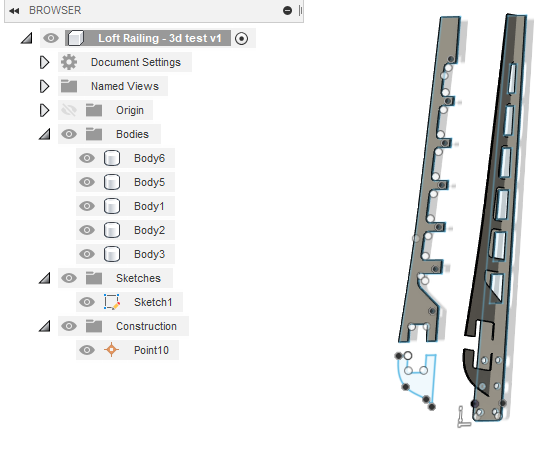Click the Body5 cylinder icon
The image size is (540, 452).
point(112,182)
